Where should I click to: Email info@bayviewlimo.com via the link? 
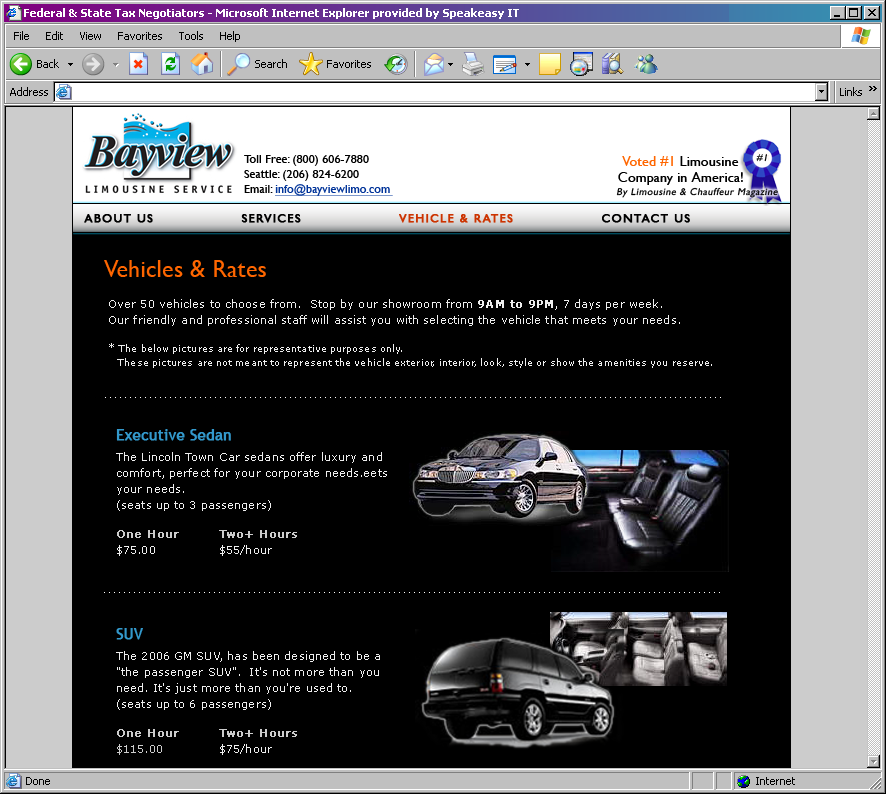pos(333,189)
